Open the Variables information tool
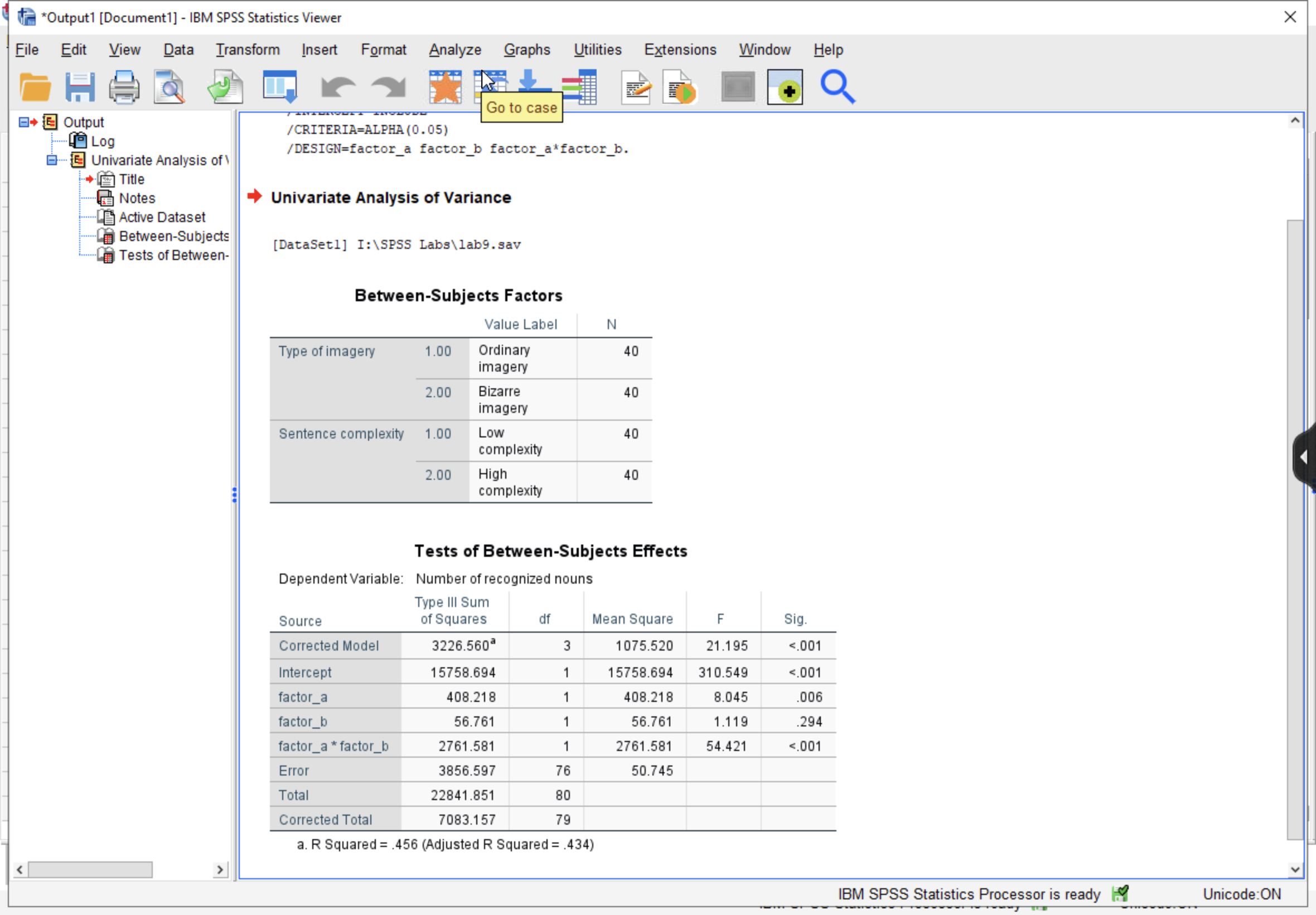Screen dimensions: 1316x915 click(580, 86)
